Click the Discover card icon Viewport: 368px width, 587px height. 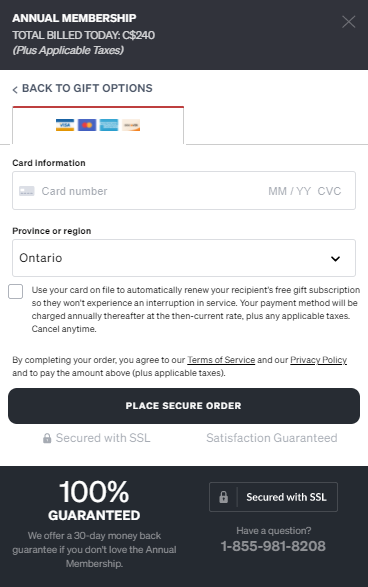click(x=131, y=125)
